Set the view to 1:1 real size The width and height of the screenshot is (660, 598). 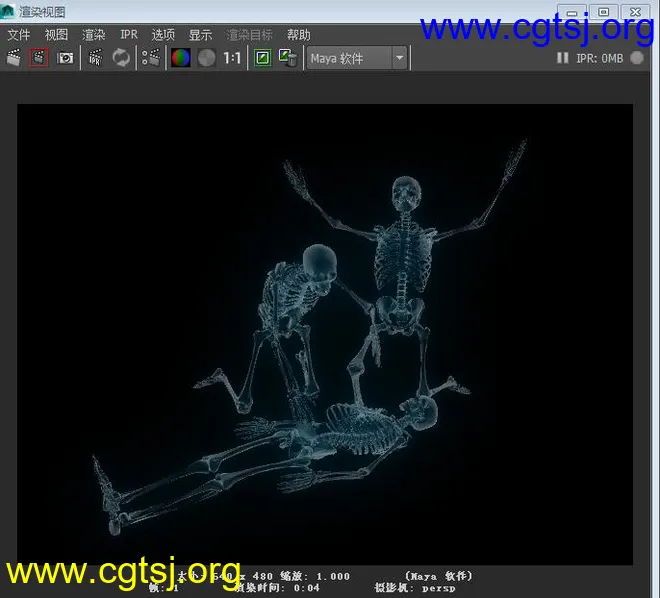[232, 58]
